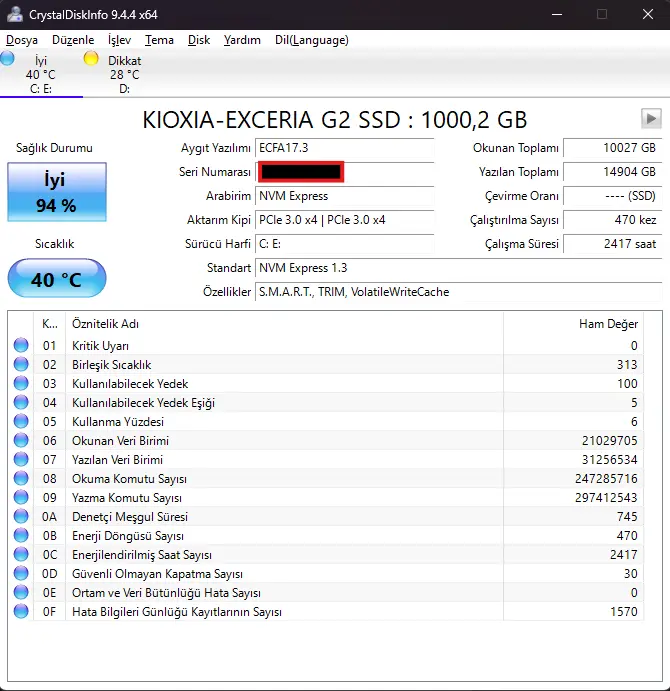Screen dimensions: 670x691
Task: Click the Öznitelik Adı column header
Action: (284, 324)
